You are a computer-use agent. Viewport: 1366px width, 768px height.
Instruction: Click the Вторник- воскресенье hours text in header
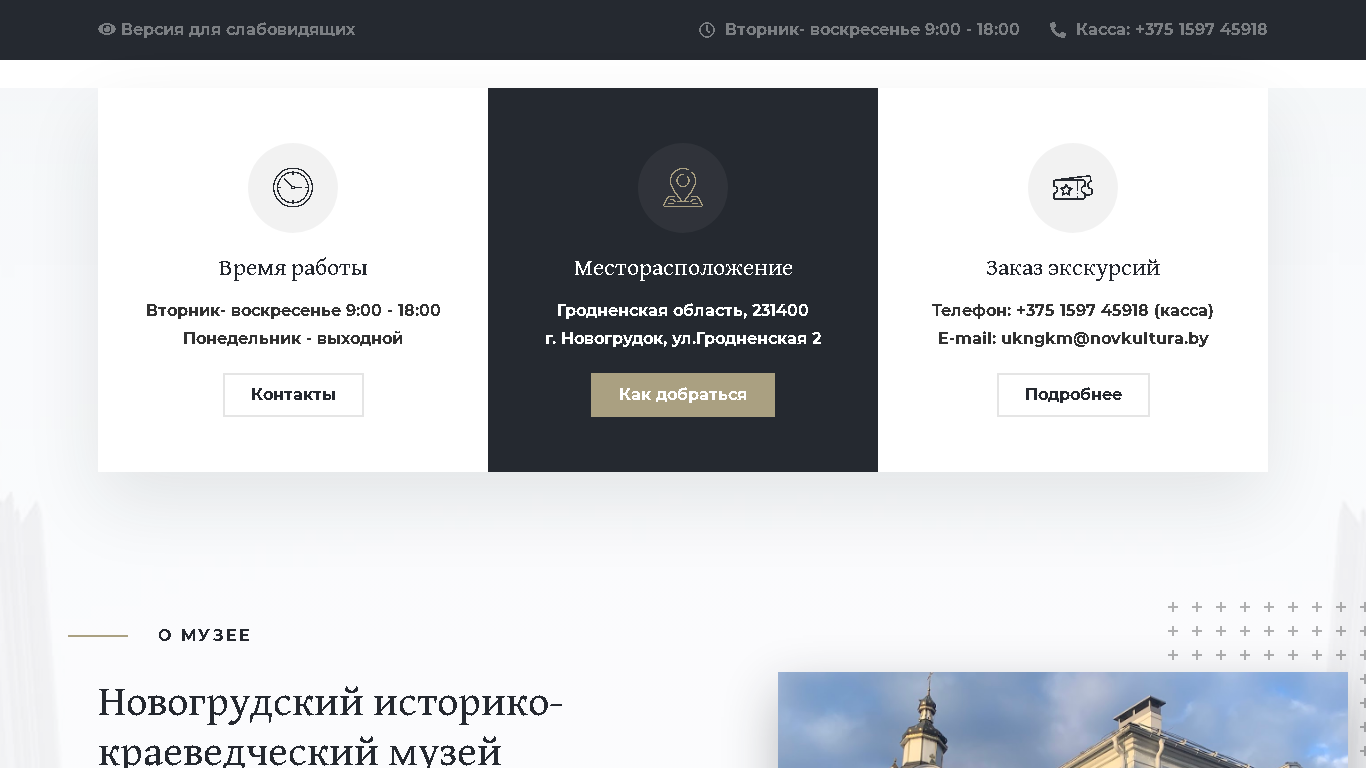point(872,30)
